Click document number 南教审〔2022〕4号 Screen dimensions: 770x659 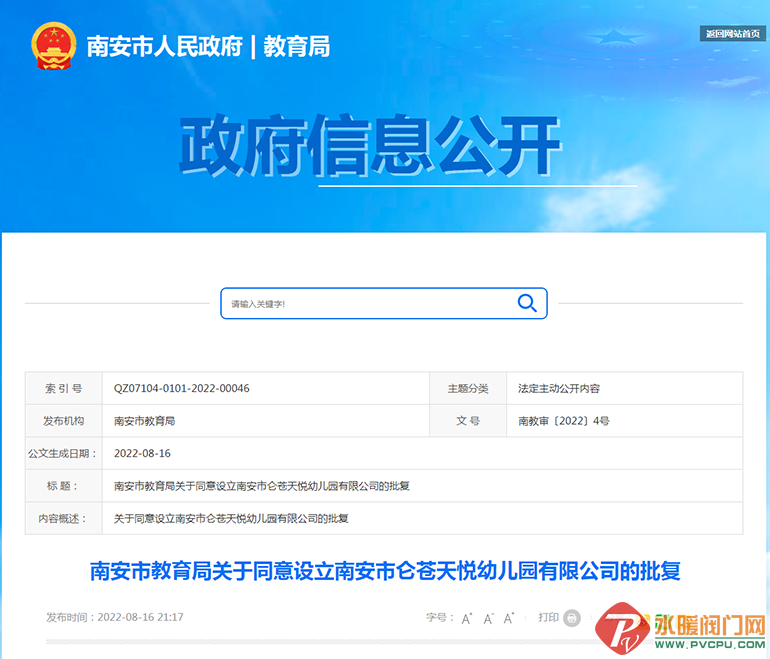564,421
